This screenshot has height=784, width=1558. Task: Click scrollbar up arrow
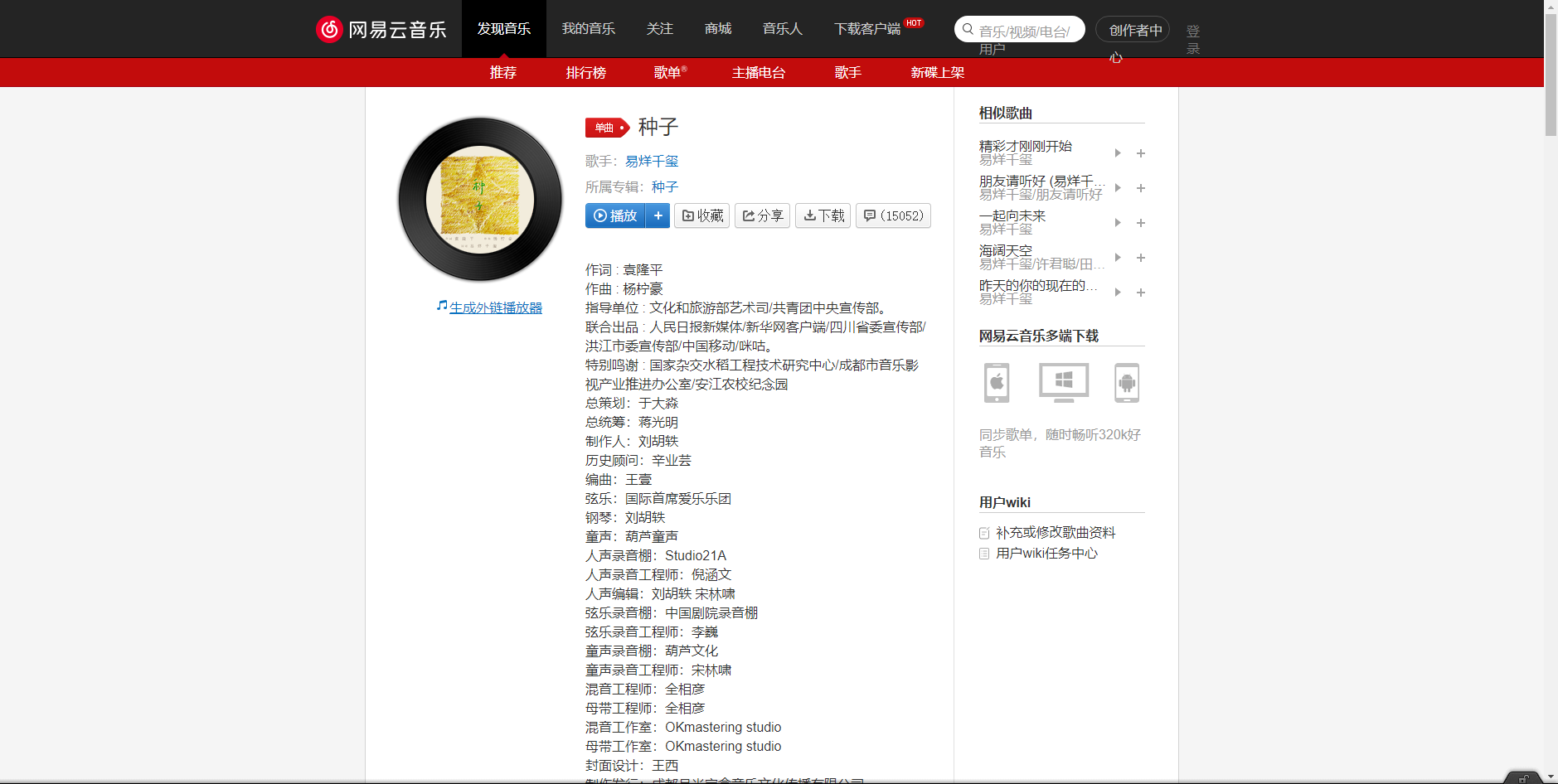[x=1551, y=6]
